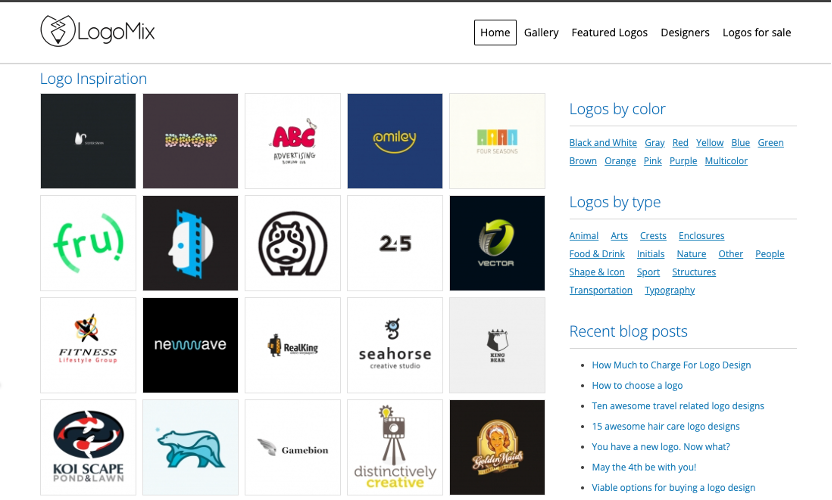Filter logos by Orange color
832x500 pixels.
tap(620, 161)
